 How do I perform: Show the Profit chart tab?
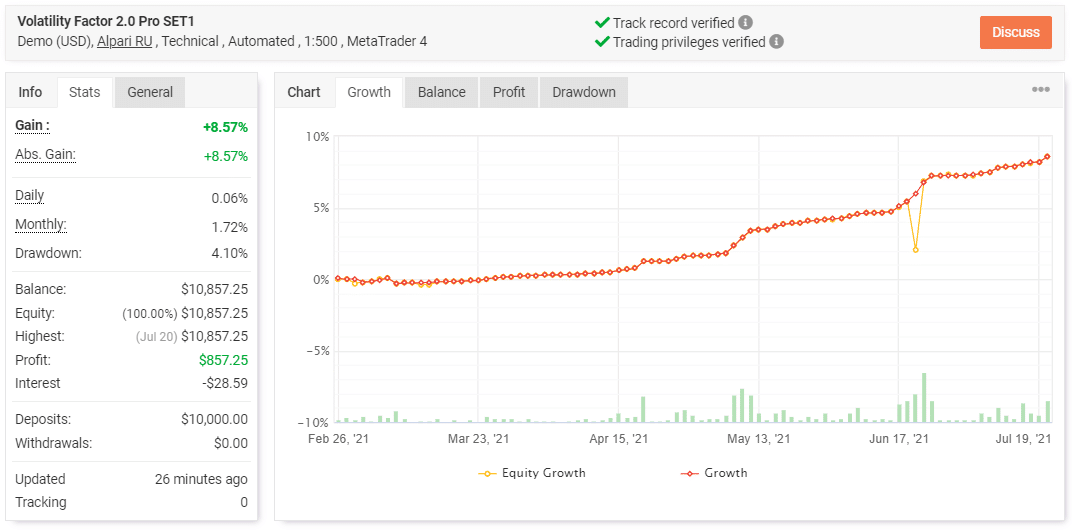coord(509,92)
